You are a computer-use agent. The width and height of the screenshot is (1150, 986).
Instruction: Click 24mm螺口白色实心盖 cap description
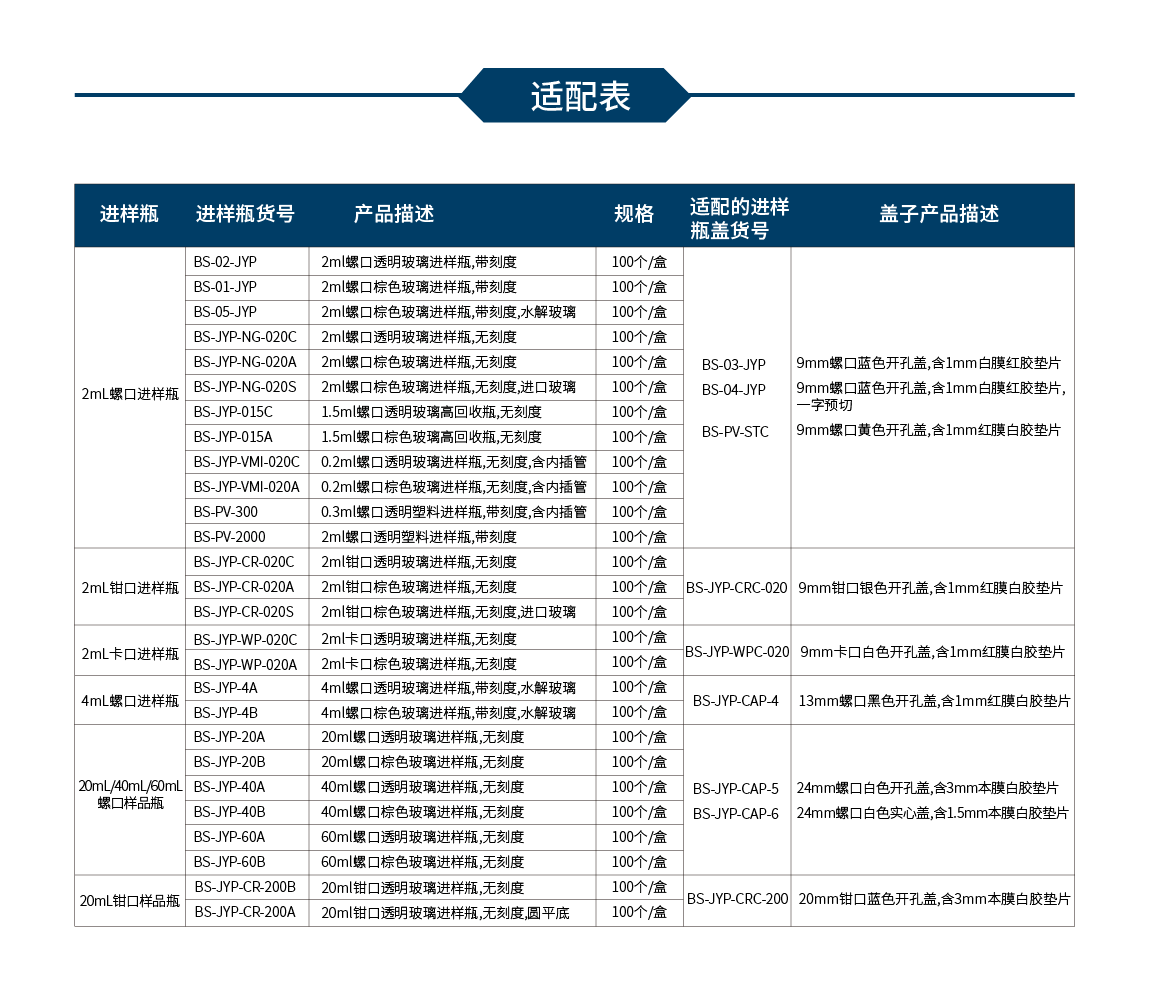click(x=932, y=813)
